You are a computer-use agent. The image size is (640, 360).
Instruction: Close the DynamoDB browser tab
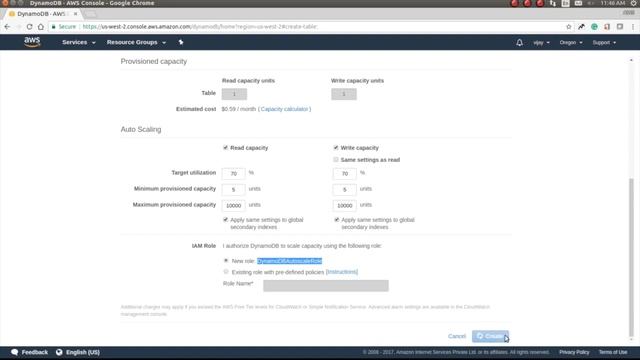[x=76, y=14]
